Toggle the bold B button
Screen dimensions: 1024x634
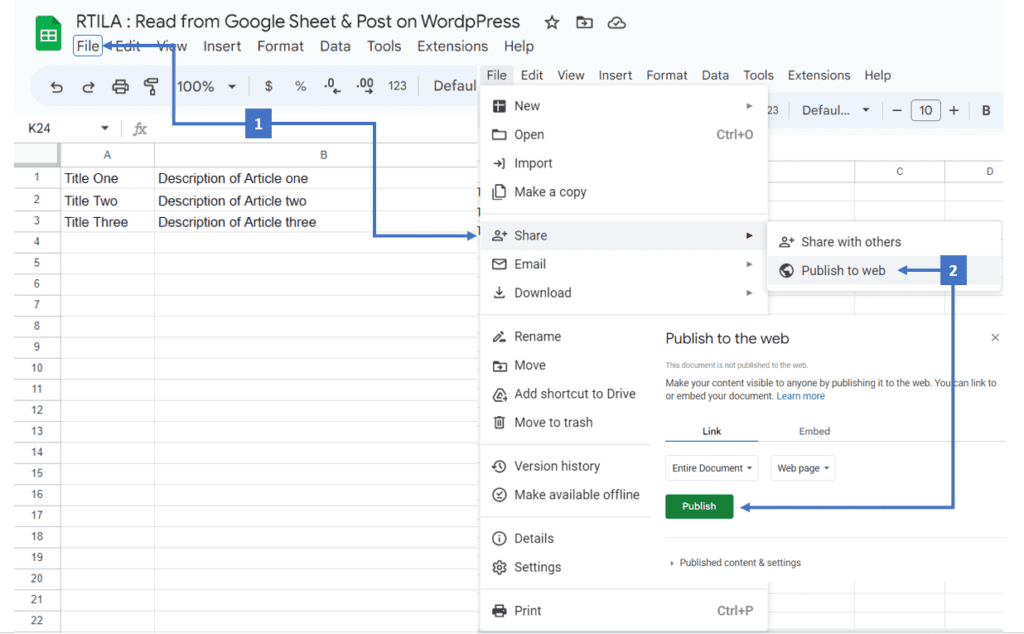[986, 110]
